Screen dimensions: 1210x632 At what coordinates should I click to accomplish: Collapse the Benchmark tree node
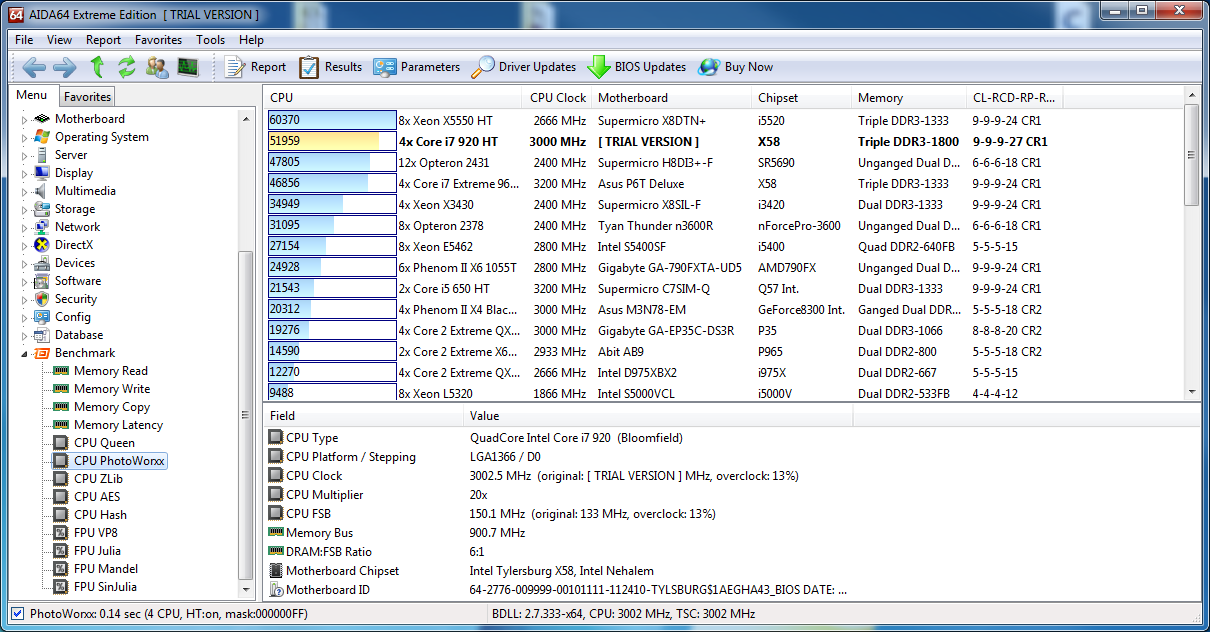tap(24, 353)
